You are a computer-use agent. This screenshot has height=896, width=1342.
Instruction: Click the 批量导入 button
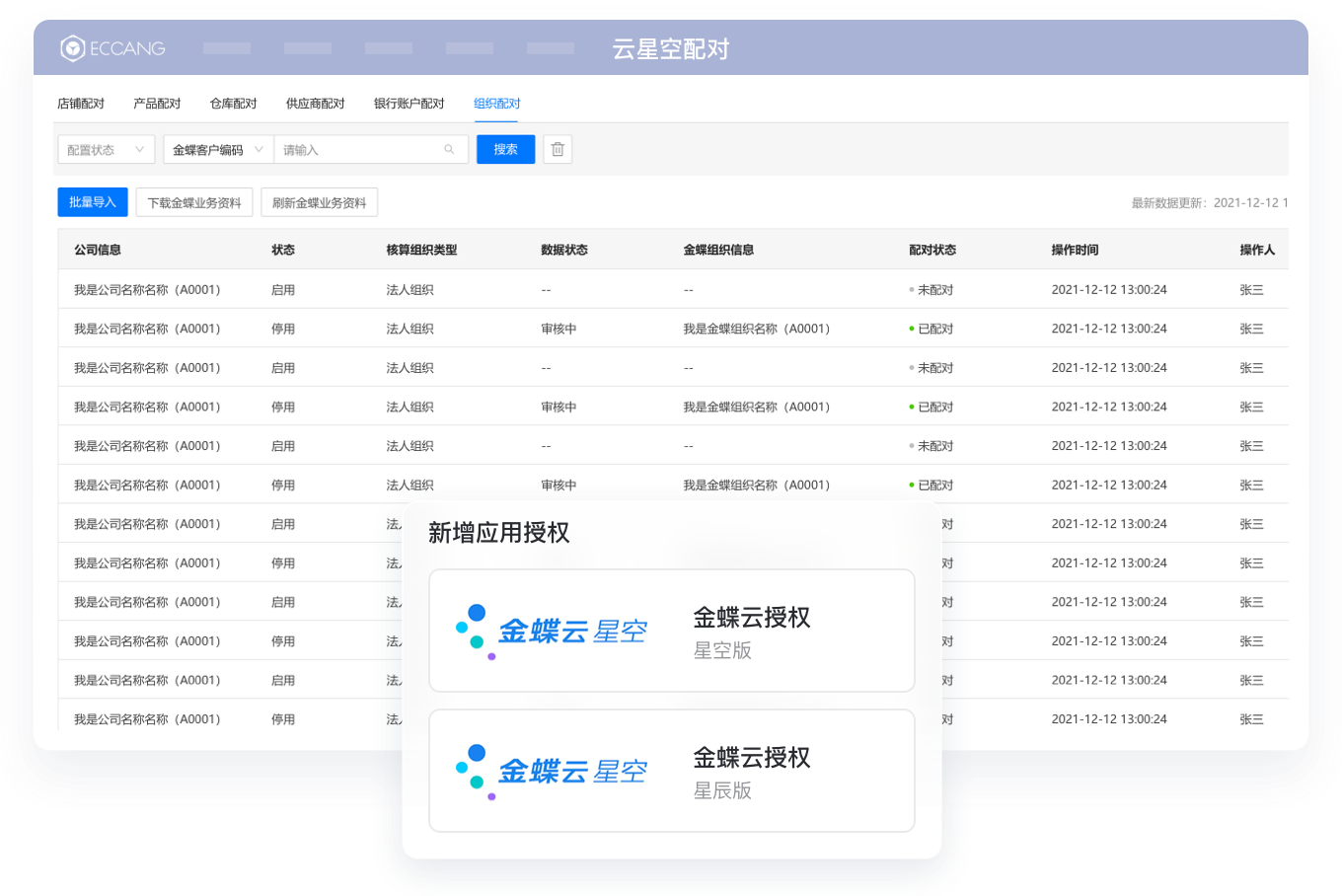pyautogui.click(x=93, y=202)
